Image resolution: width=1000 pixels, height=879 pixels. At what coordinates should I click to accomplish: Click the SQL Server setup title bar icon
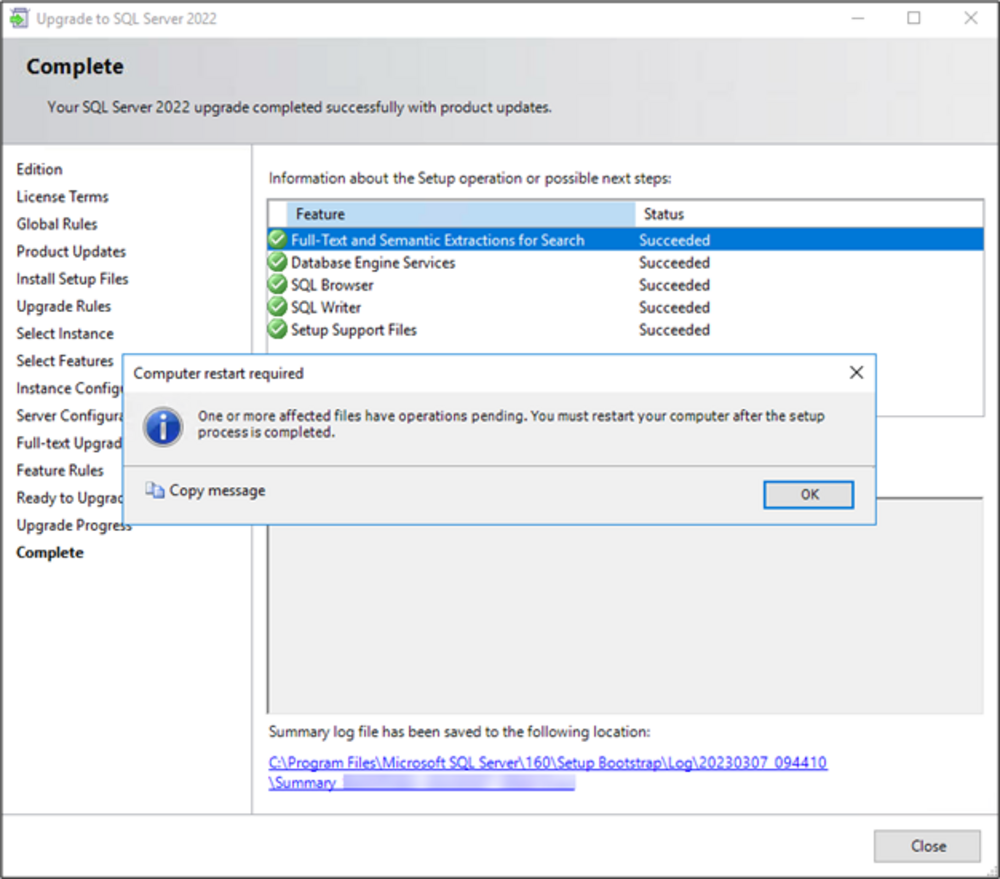pyautogui.click(x=19, y=19)
